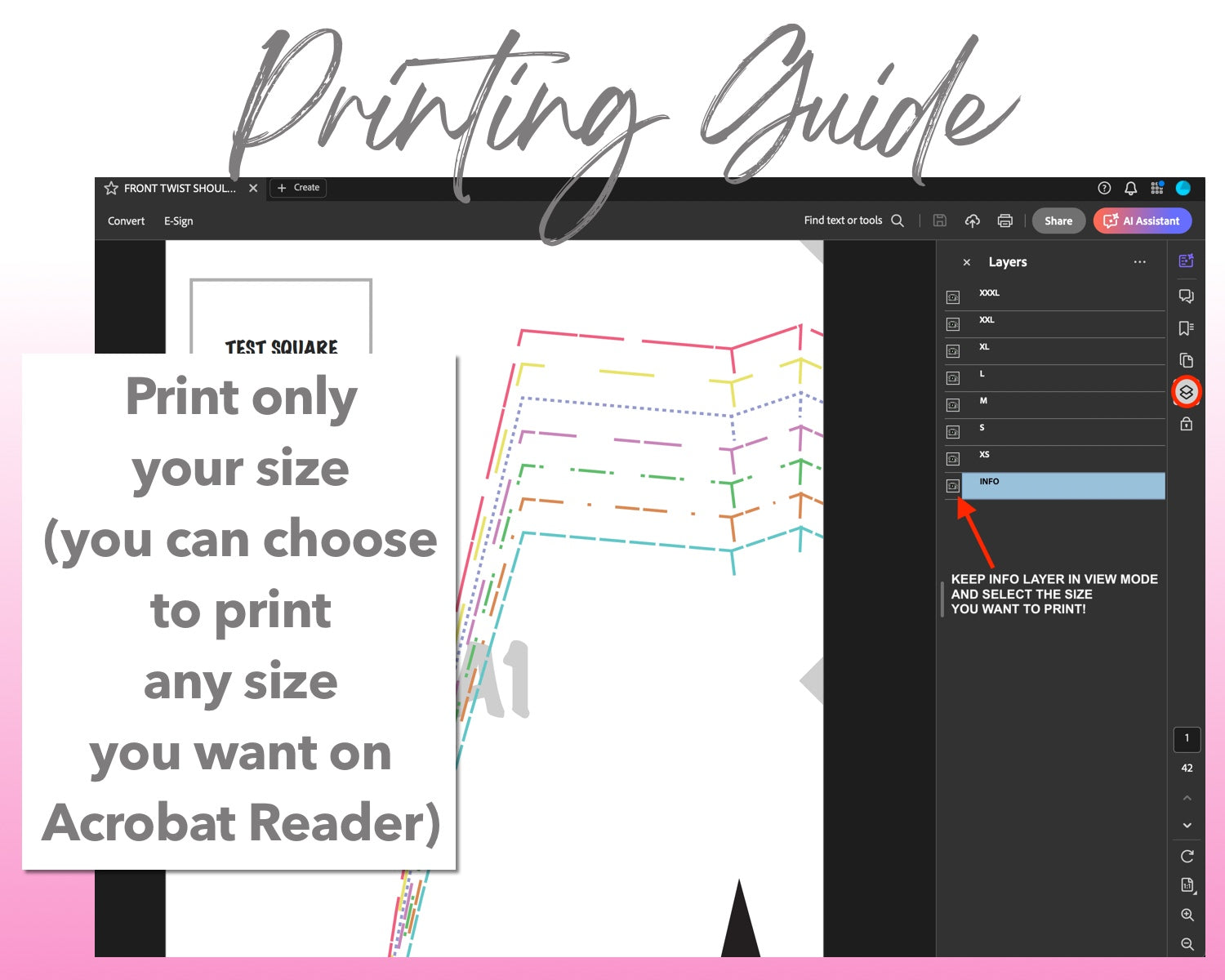1225x980 pixels.
Task: Open the comments panel icon
Action: (1187, 296)
